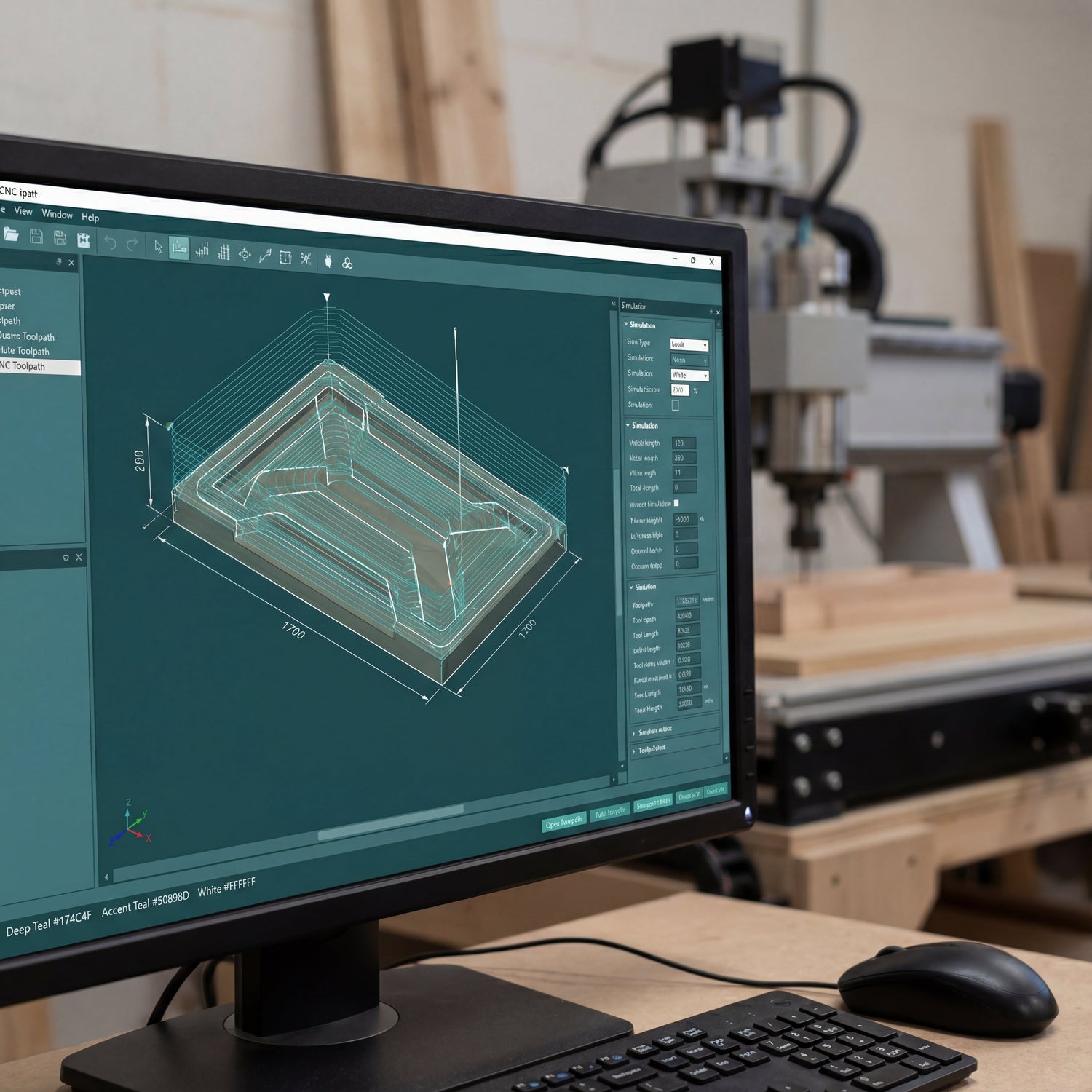This screenshot has width=1092, height=1092.
Task: Open the White color dropdown
Action: click(x=689, y=376)
